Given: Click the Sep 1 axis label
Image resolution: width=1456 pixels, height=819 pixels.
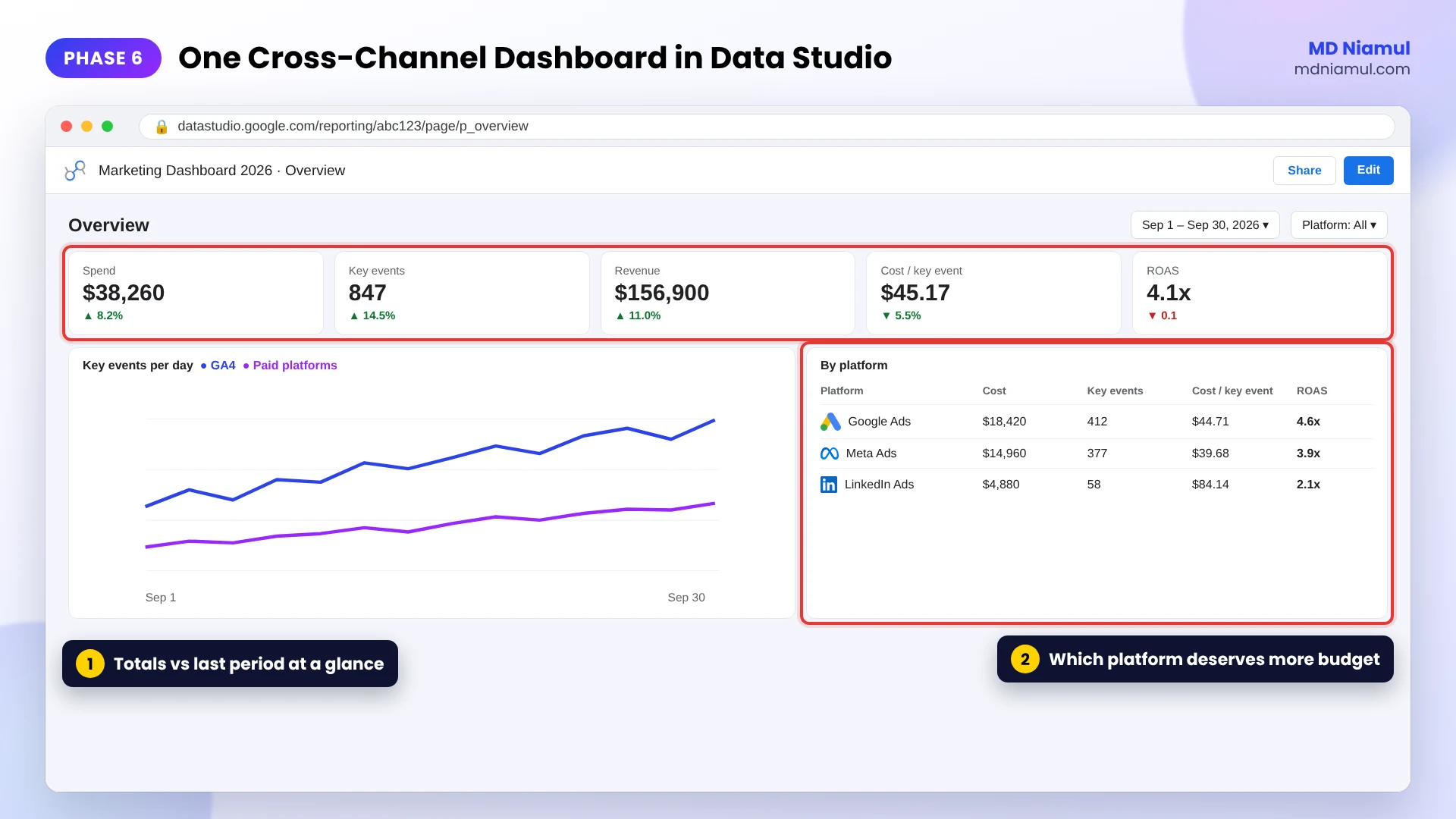Looking at the screenshot, I should [x=161, y=598].
